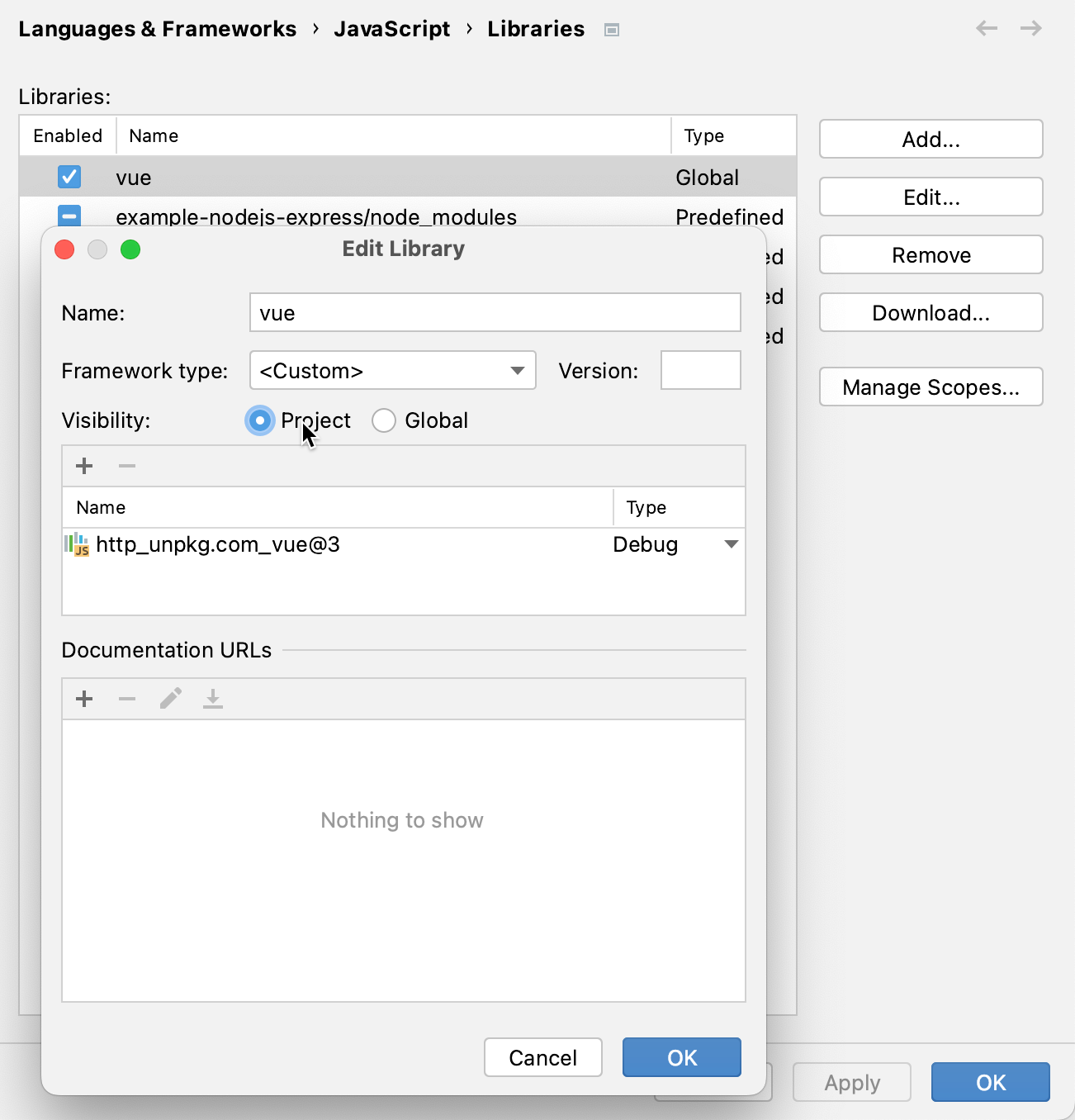
Task: Select Project visibility
Action: click(260, 420)
